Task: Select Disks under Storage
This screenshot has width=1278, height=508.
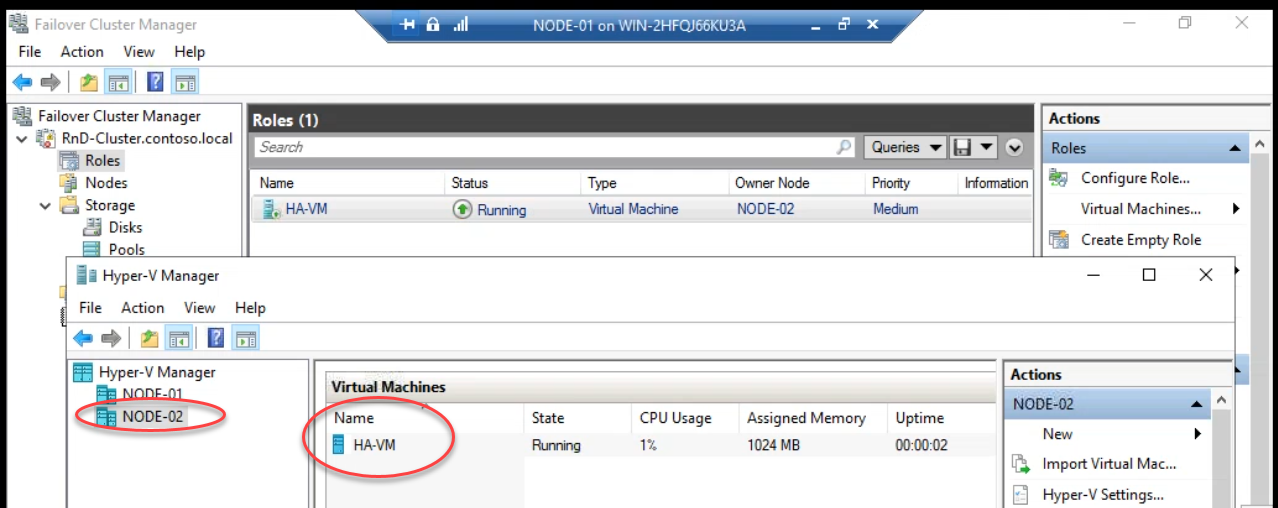Action: pyautogui.click(x=125, y=227)
